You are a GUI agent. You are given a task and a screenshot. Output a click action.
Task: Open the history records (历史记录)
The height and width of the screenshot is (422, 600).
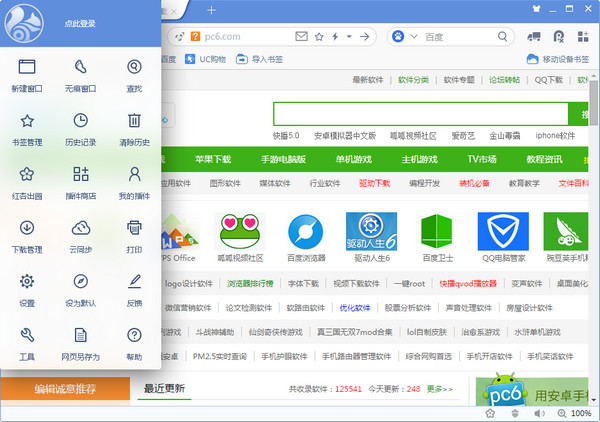80,129
